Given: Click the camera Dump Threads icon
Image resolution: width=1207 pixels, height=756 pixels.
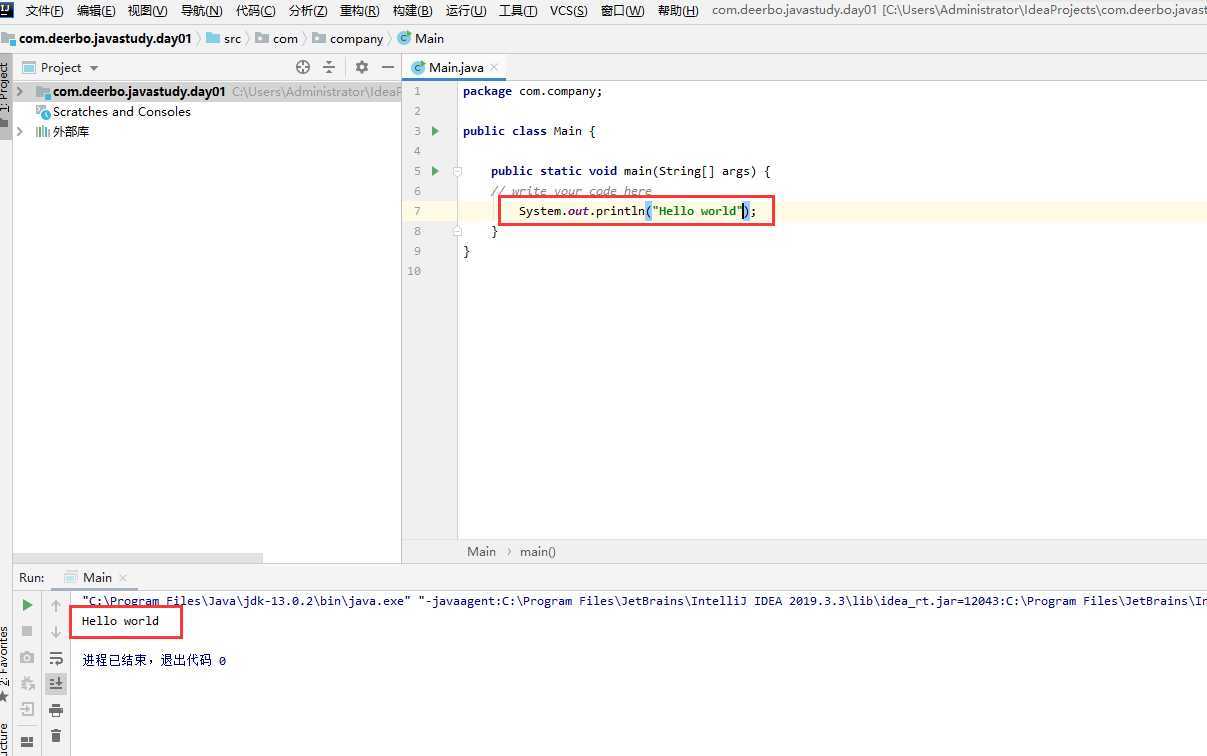Looking at the screenshot, I should click(27, 657).
